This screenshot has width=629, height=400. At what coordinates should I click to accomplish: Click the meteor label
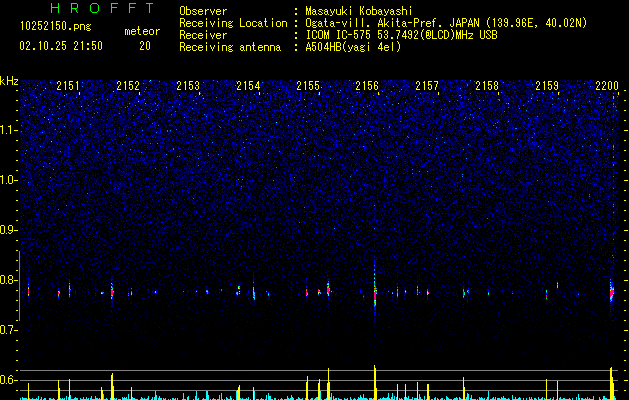[x=142, y=31]
